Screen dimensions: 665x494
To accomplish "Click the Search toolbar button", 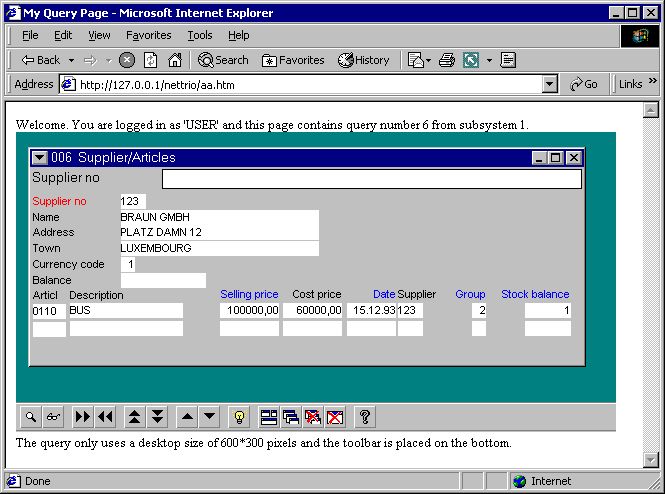I will [x=223, y=60].
